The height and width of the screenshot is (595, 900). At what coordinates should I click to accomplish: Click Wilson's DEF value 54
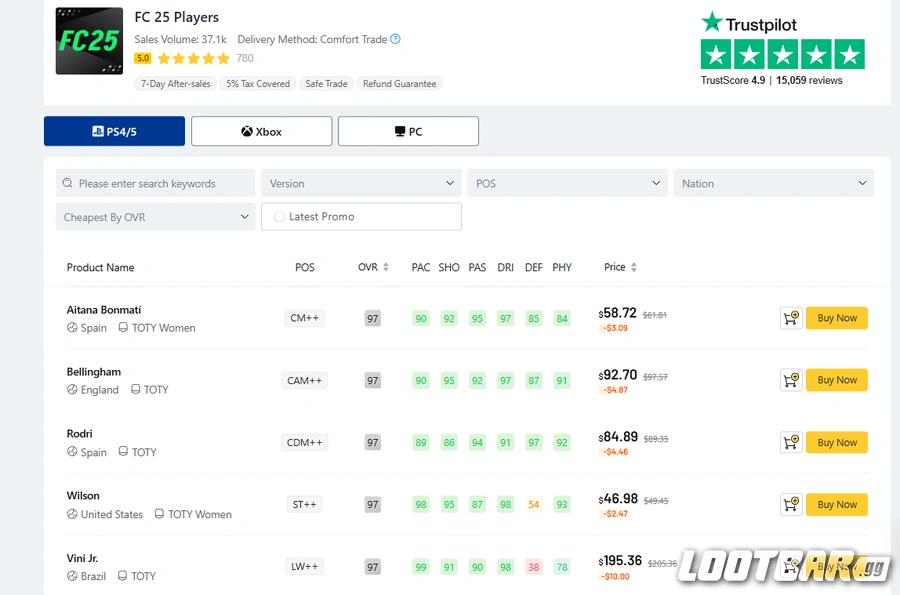point(534,504)
